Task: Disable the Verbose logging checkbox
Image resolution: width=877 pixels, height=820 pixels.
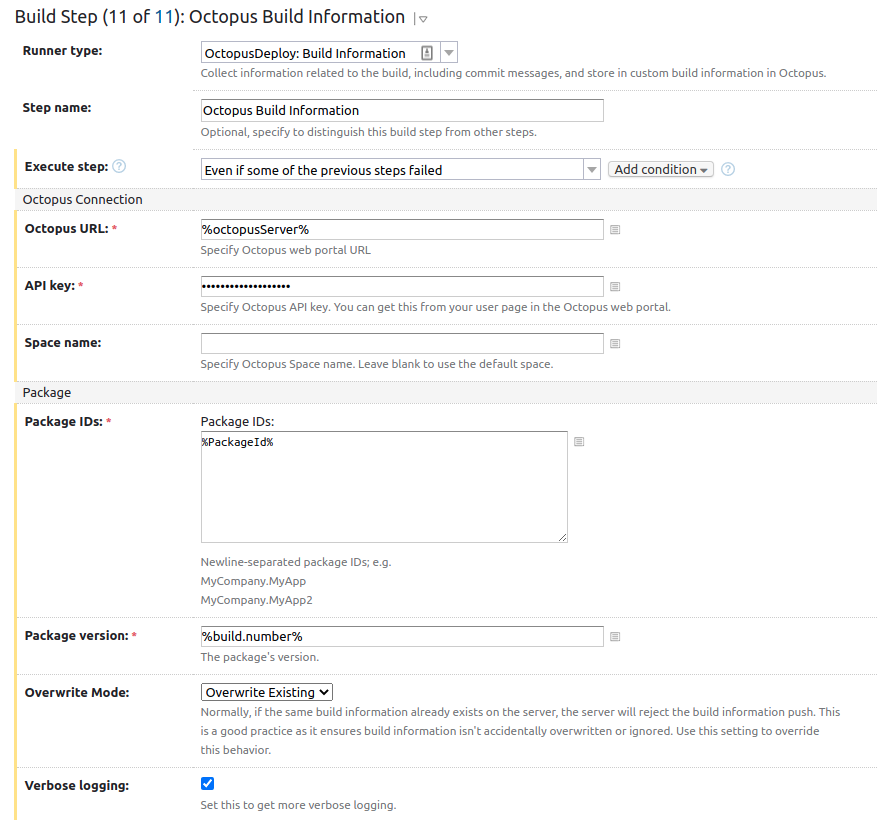Action: point(208,784)
